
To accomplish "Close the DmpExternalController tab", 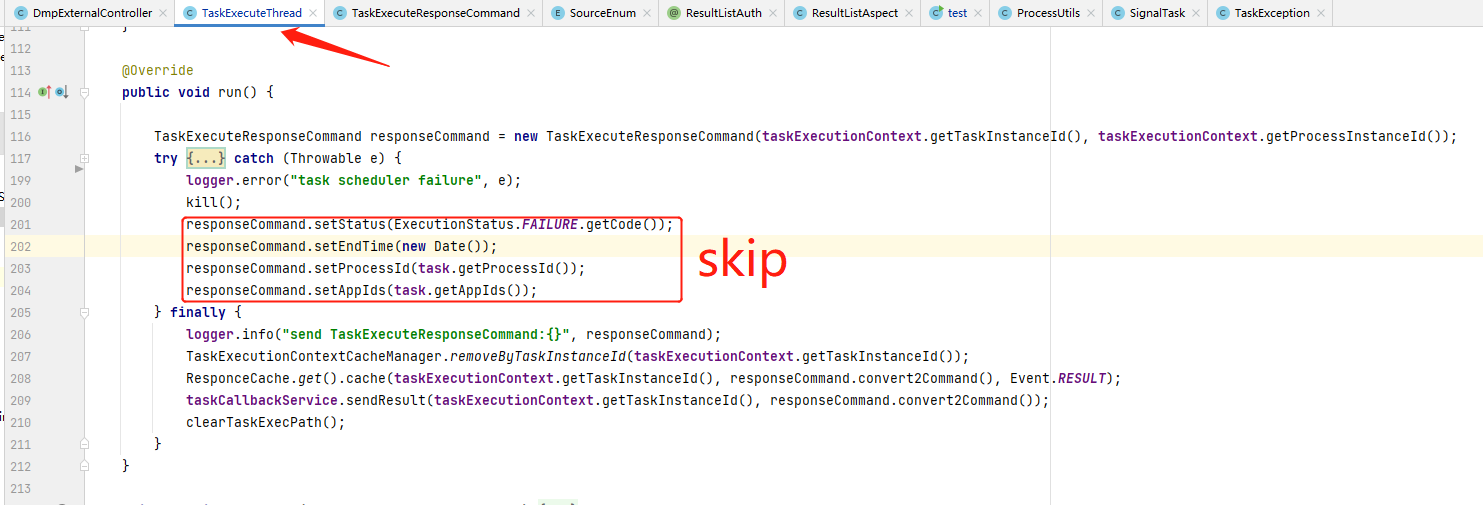I will pos(163,13).
